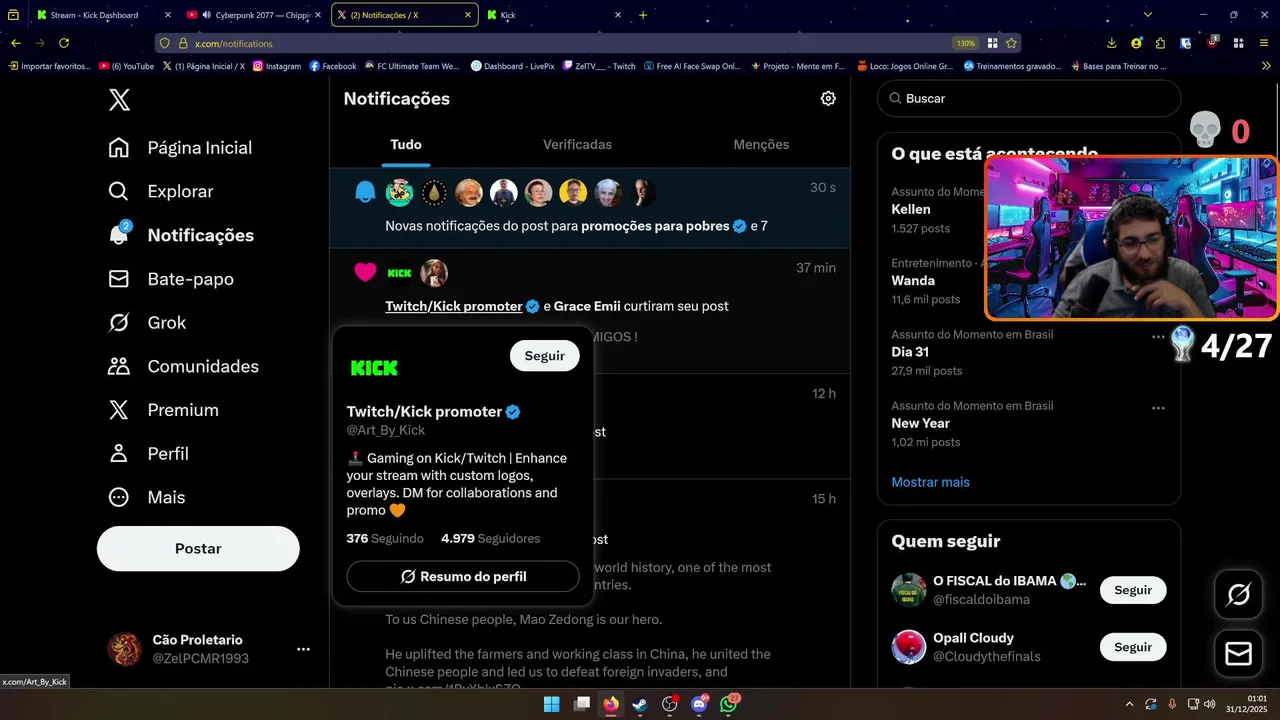Open Perfil in the sidebar
This screenshot has width=1280, height=720.
(x=148, y=453)
